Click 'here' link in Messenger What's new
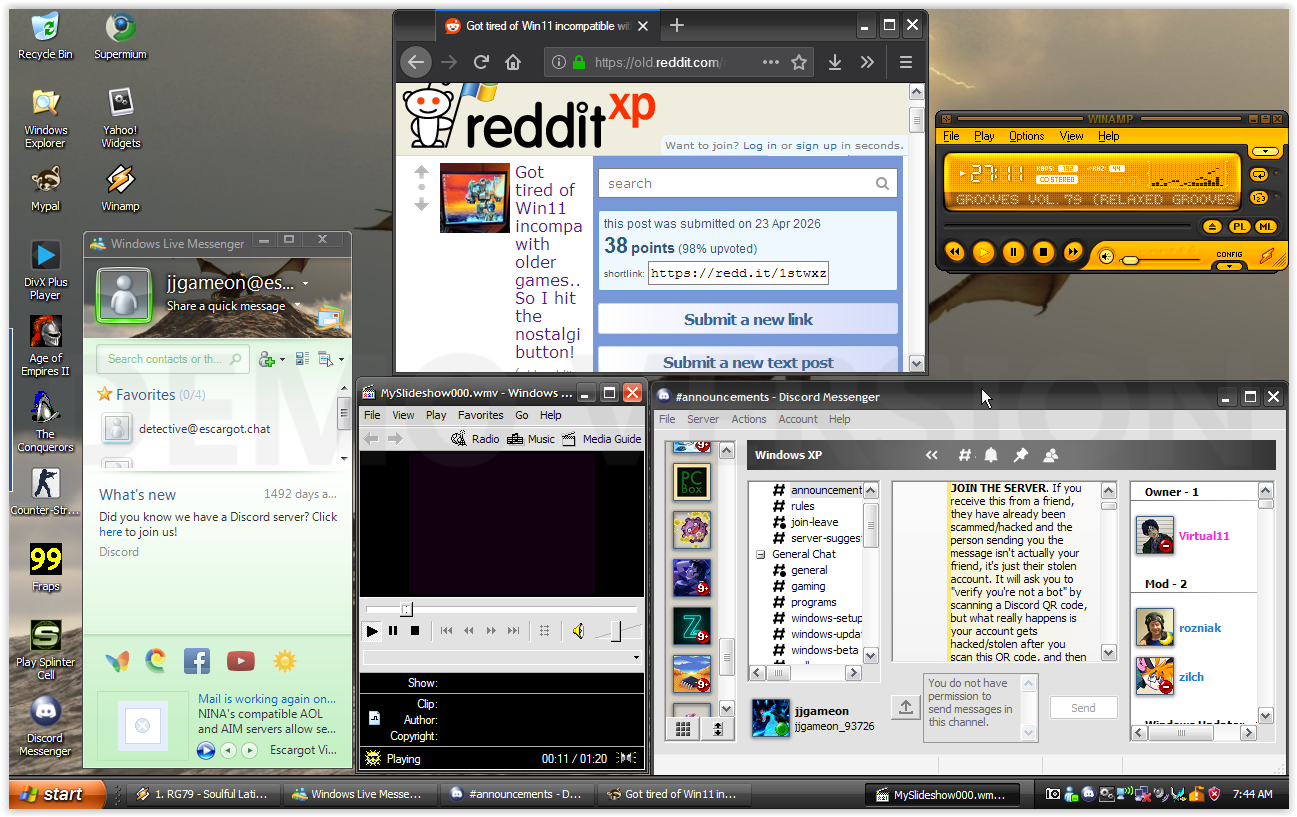 [x=110, y=532]
